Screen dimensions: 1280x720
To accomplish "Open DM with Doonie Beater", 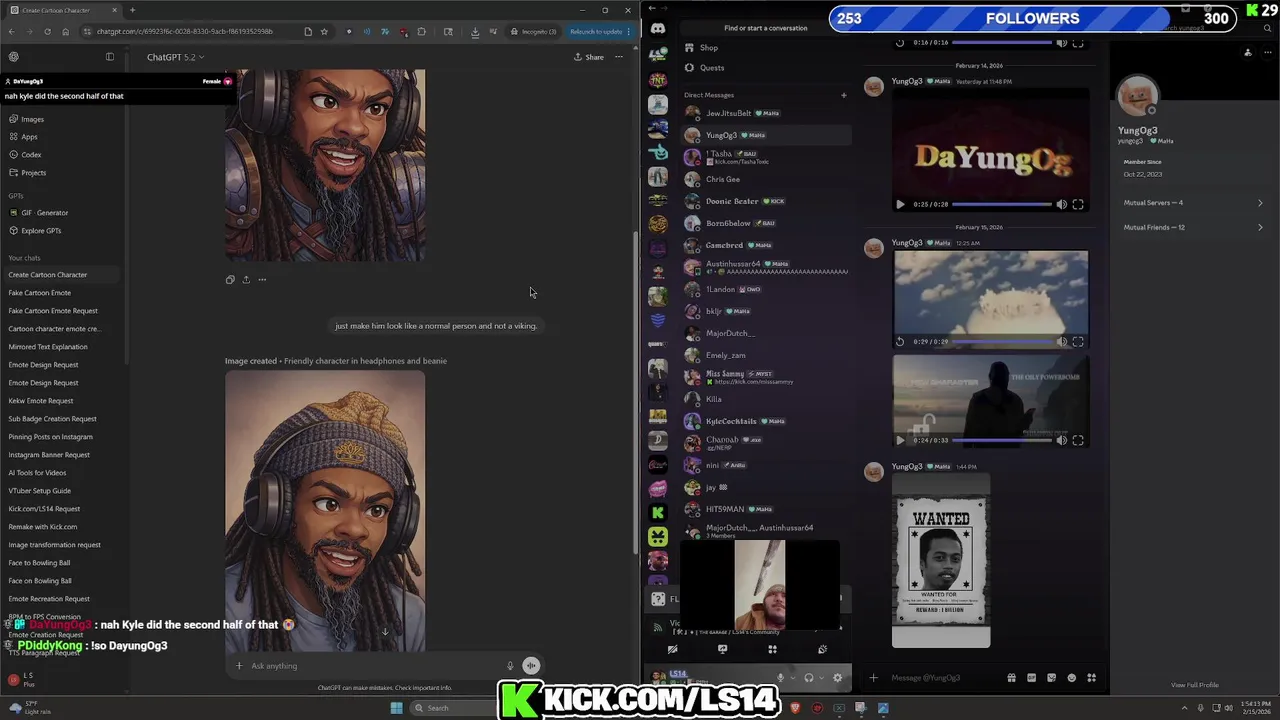I will point(766,201).
